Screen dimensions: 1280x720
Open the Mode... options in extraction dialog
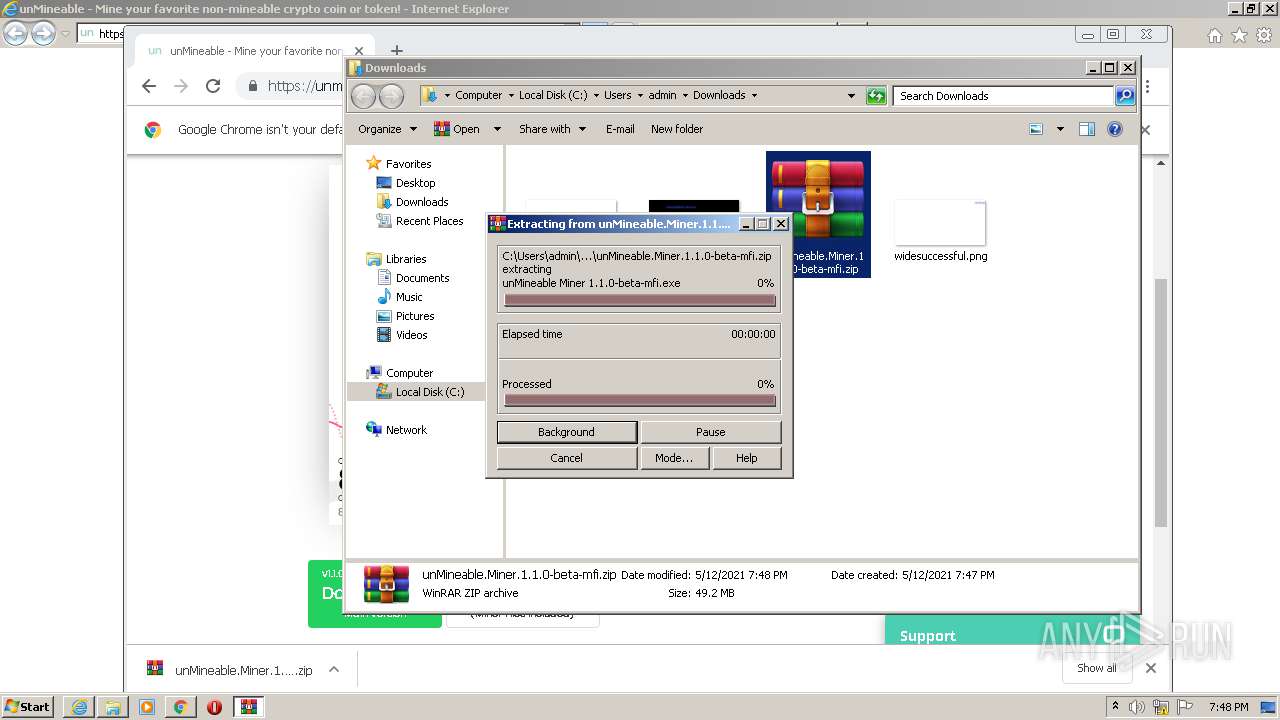(673, 458)
